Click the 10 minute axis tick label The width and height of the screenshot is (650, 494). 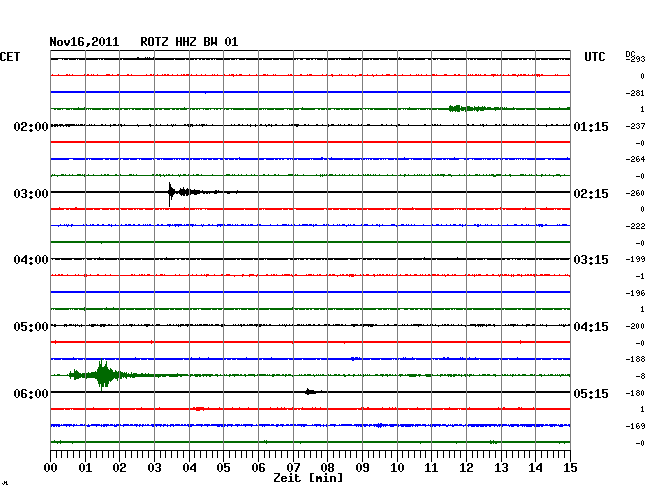pyautogui.click(x=397, y=467)
